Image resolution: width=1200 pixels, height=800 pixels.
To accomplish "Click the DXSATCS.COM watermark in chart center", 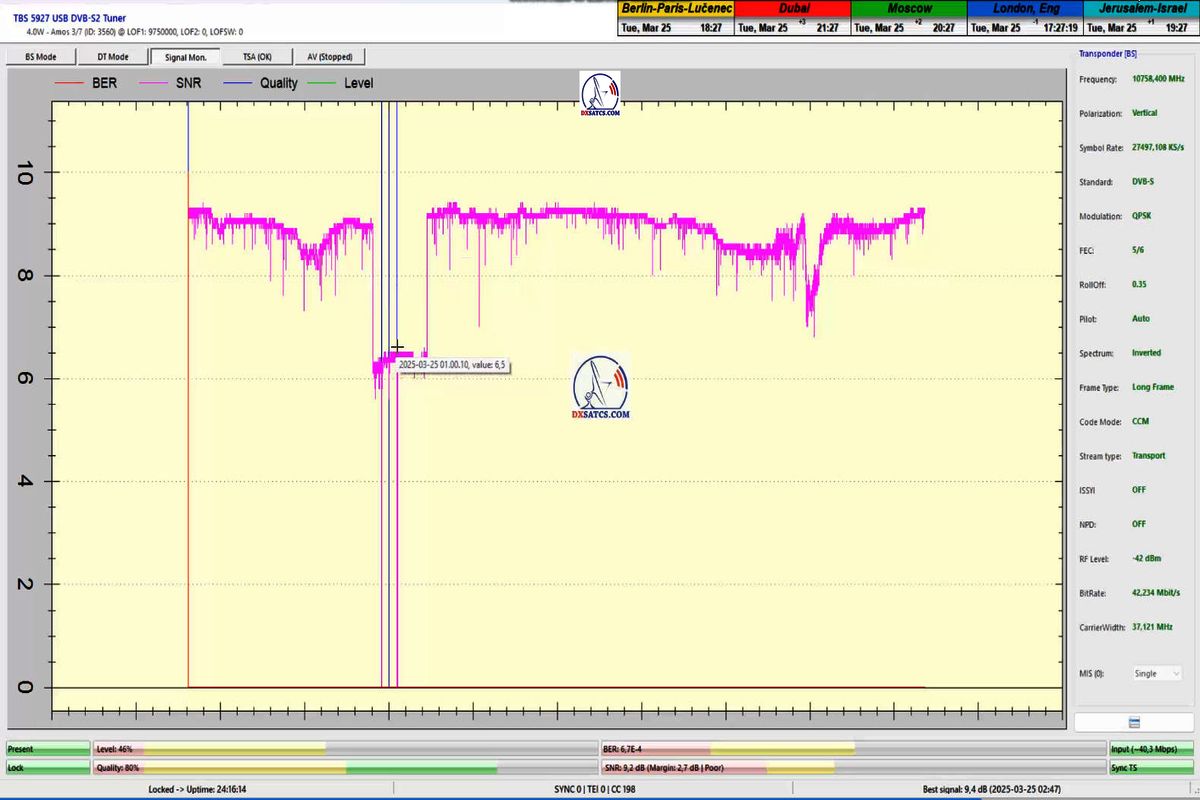I will point(601,386).
